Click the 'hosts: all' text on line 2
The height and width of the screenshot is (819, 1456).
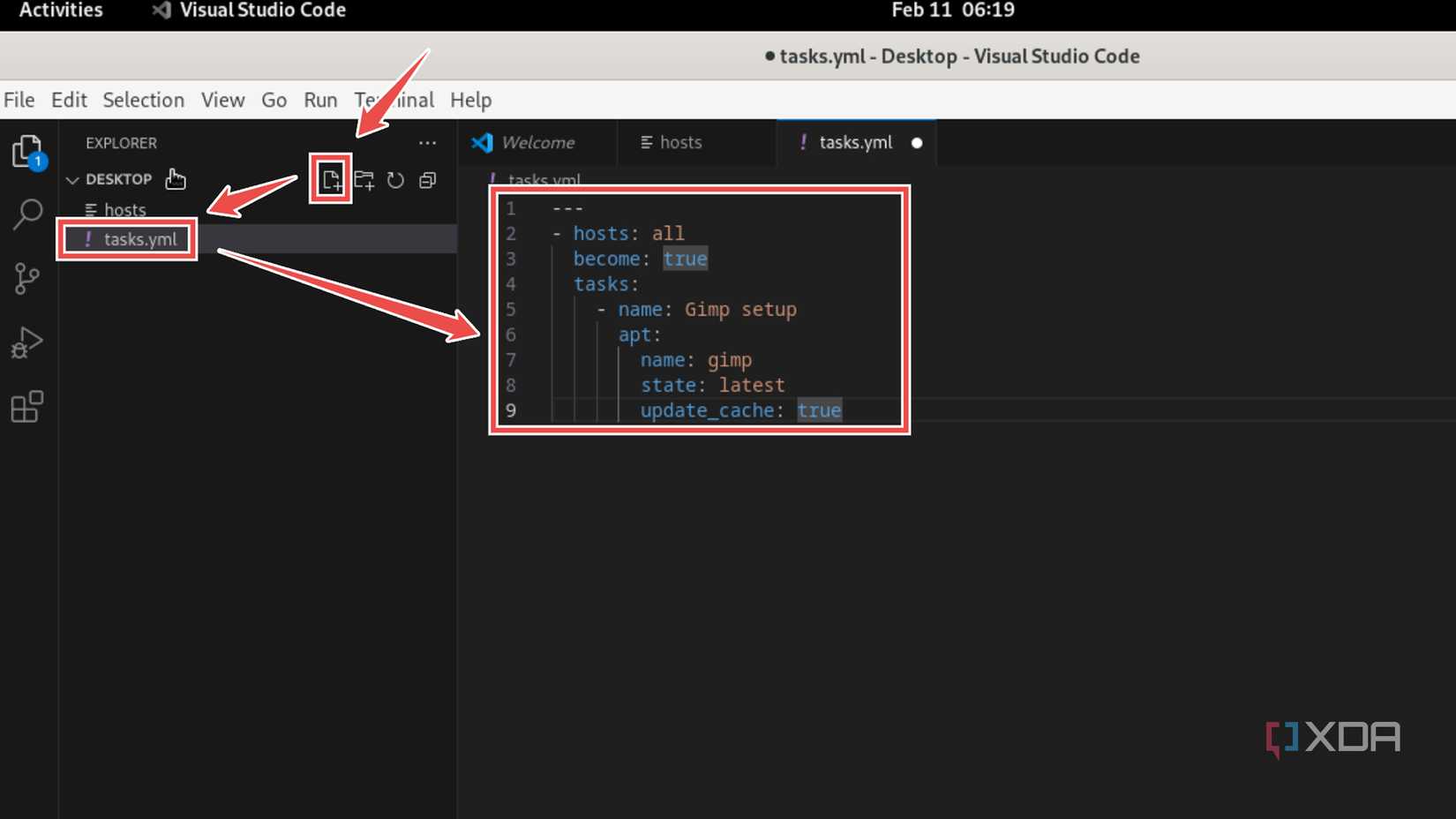click(x=628, y=234)
